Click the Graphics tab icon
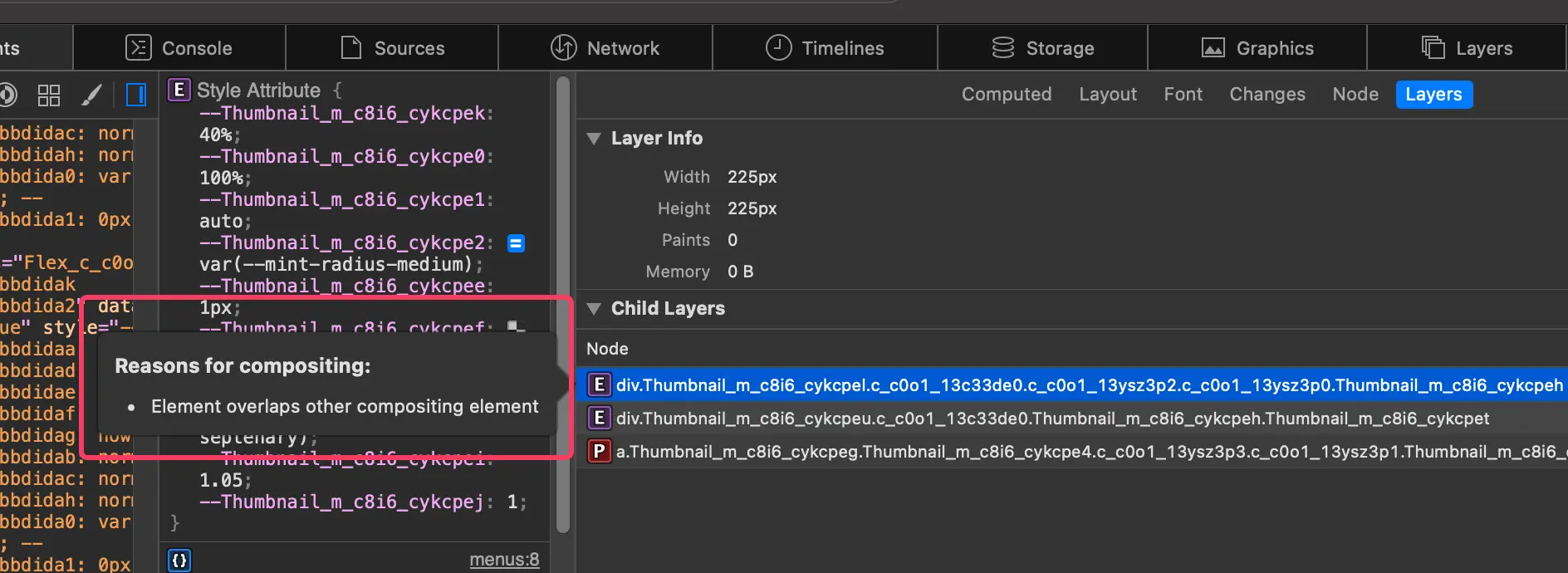Image resolution: width=1568 pixels, height=573 pixels. (1213, 48)
